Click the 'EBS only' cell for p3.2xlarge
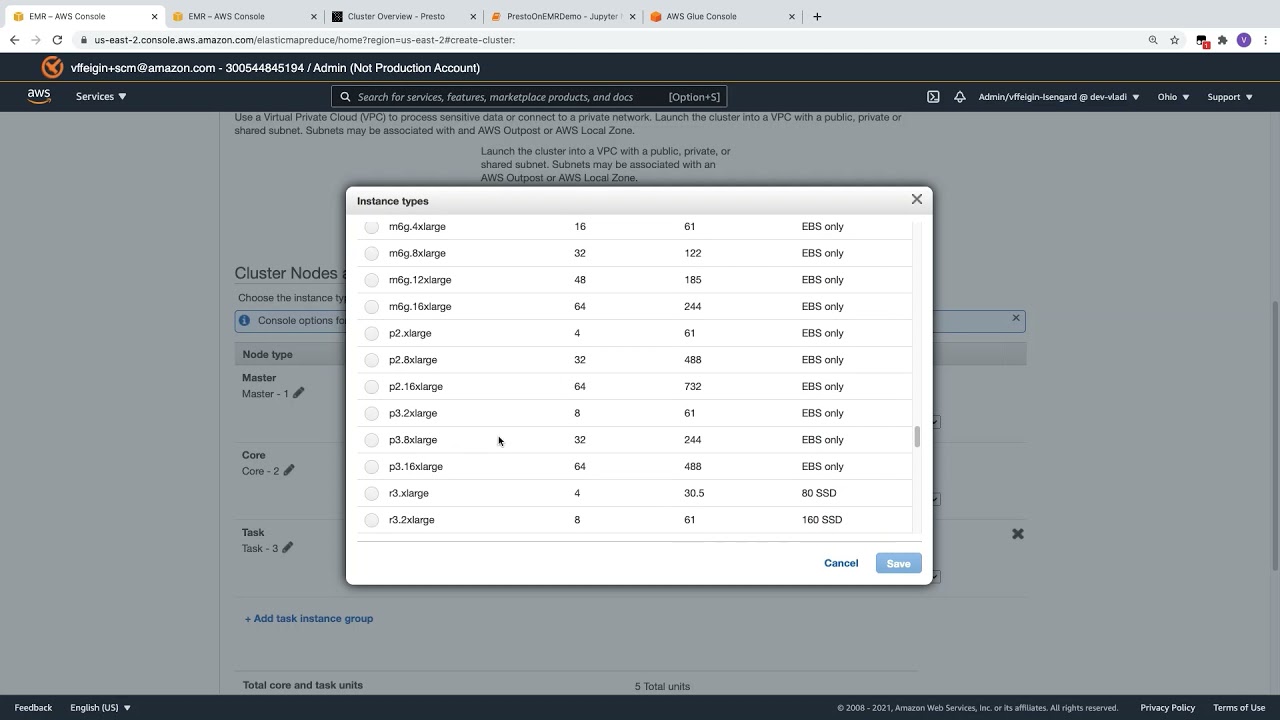 (x=823, y=413)
